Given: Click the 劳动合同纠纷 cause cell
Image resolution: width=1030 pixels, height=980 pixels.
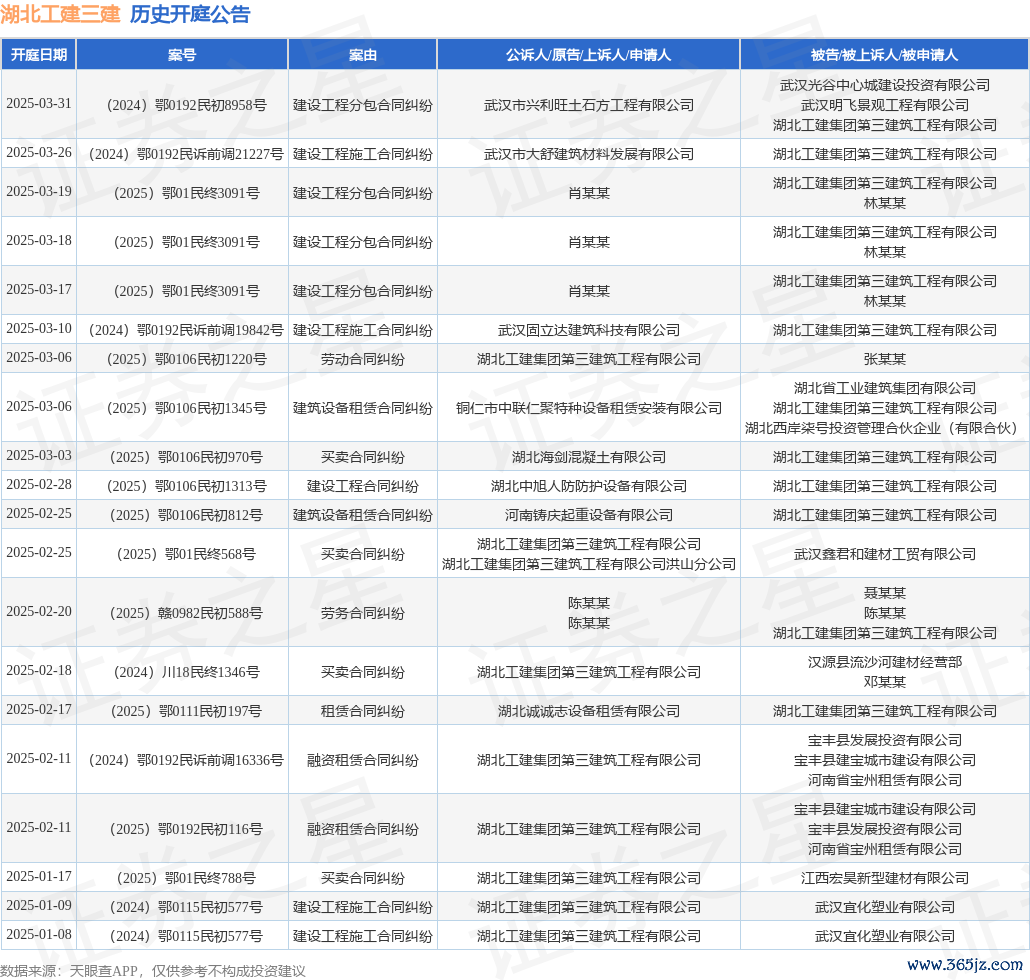Looking at the screenshot, I should [363, 359].
